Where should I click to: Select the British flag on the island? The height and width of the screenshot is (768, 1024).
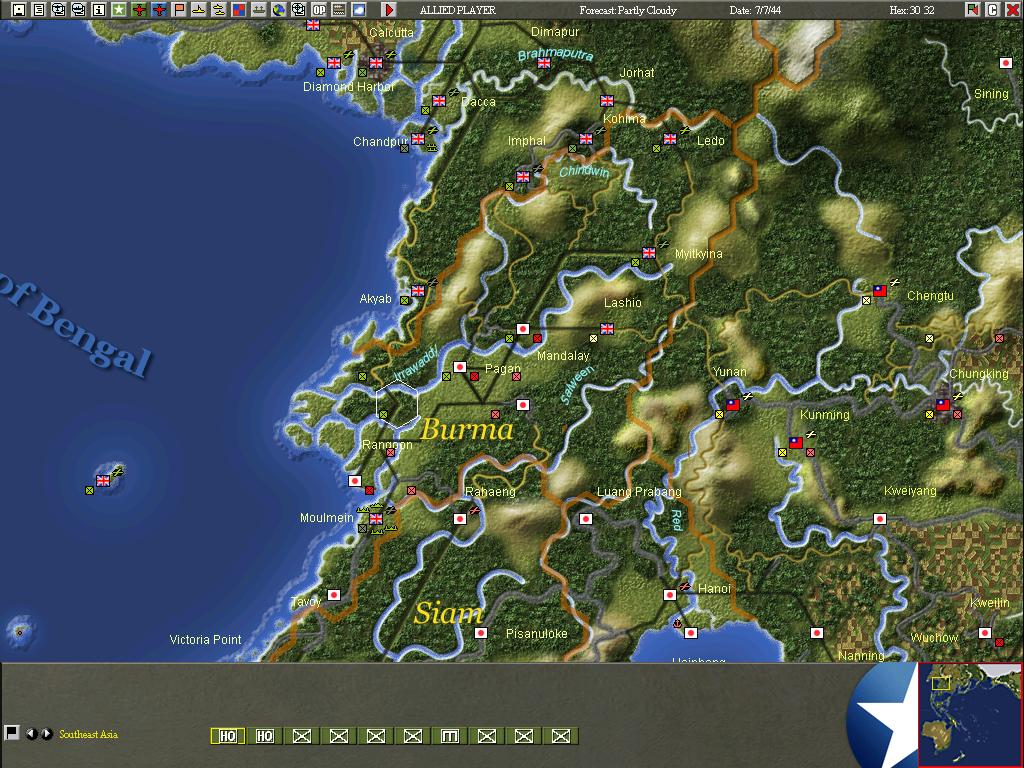pos(103,481)
